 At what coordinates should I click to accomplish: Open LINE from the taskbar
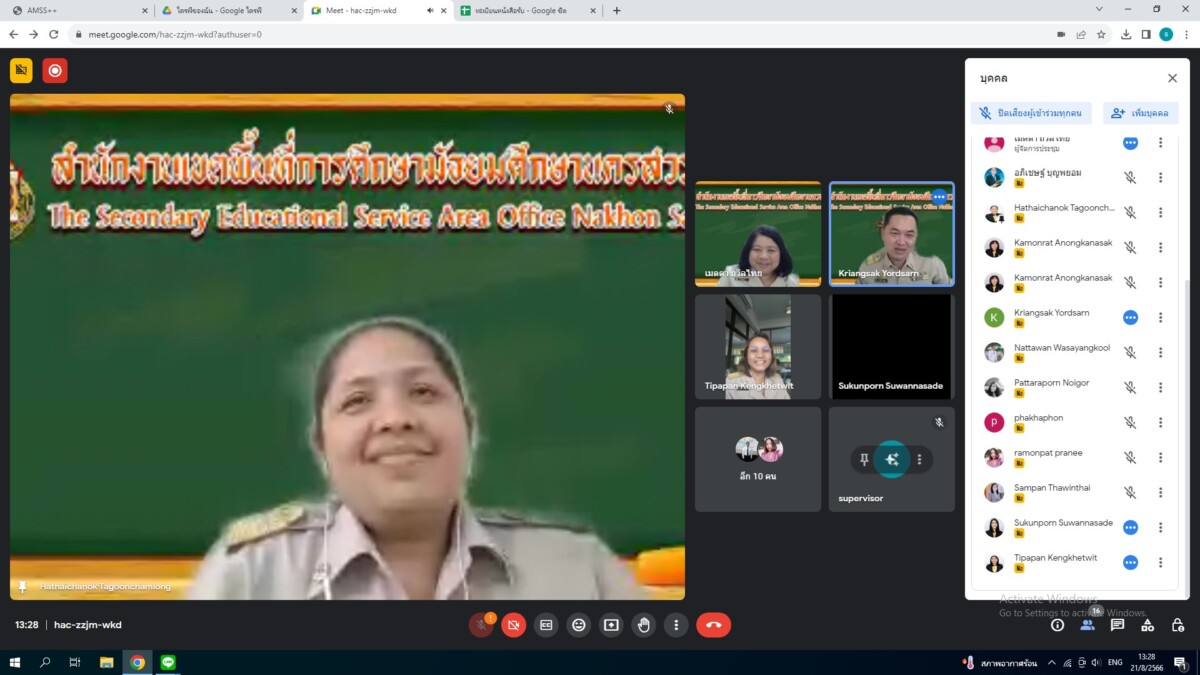pyautogui.click(x=168, y=662)
